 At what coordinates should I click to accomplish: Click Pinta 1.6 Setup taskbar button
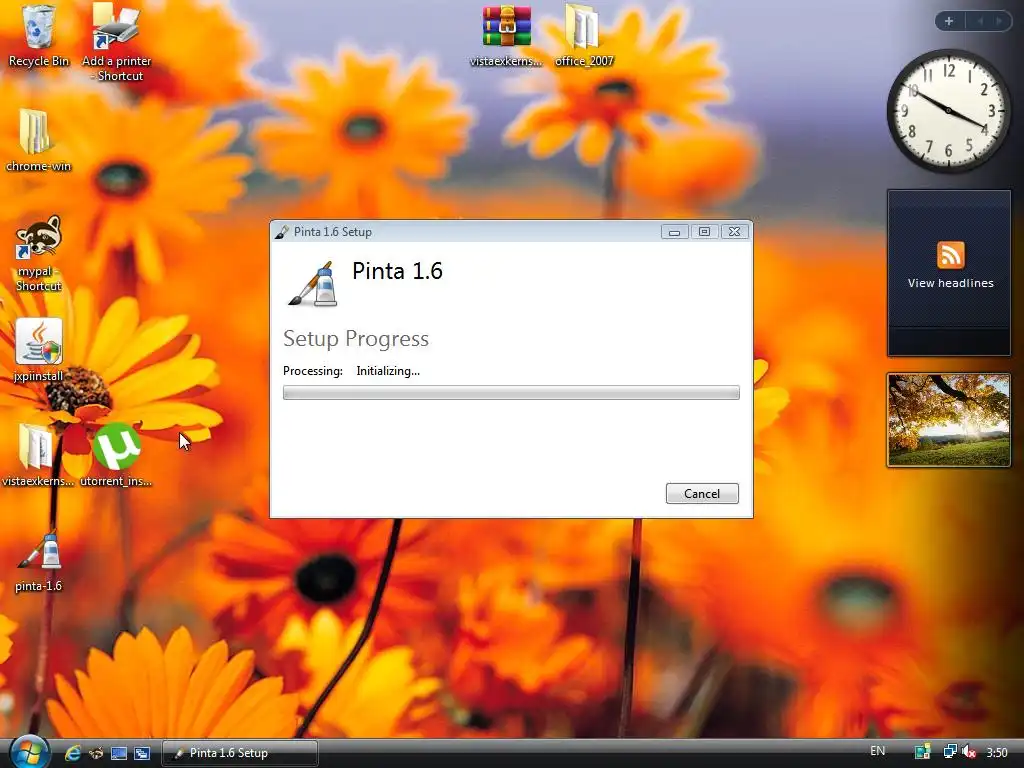[x=240, y=753]
